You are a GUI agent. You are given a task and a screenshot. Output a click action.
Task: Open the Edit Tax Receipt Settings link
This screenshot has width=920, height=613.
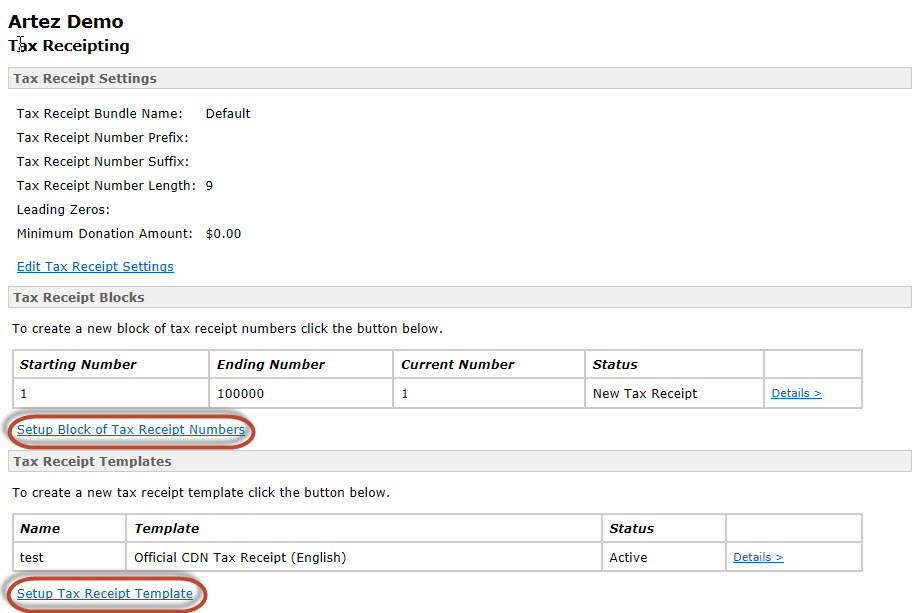[x=95, y=267]
